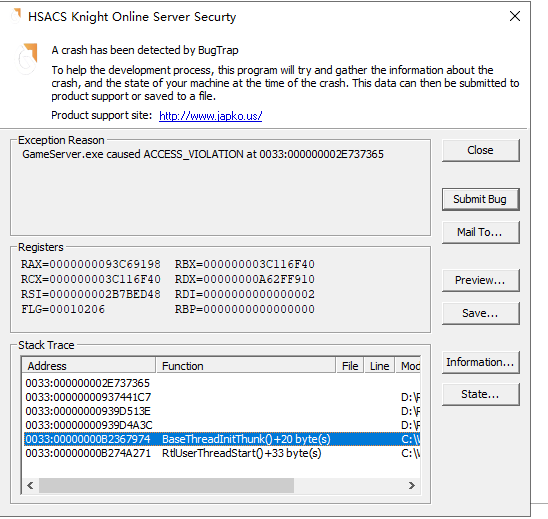Click the Function column header
The image size is (548, 519).
(x=246, y=366)
